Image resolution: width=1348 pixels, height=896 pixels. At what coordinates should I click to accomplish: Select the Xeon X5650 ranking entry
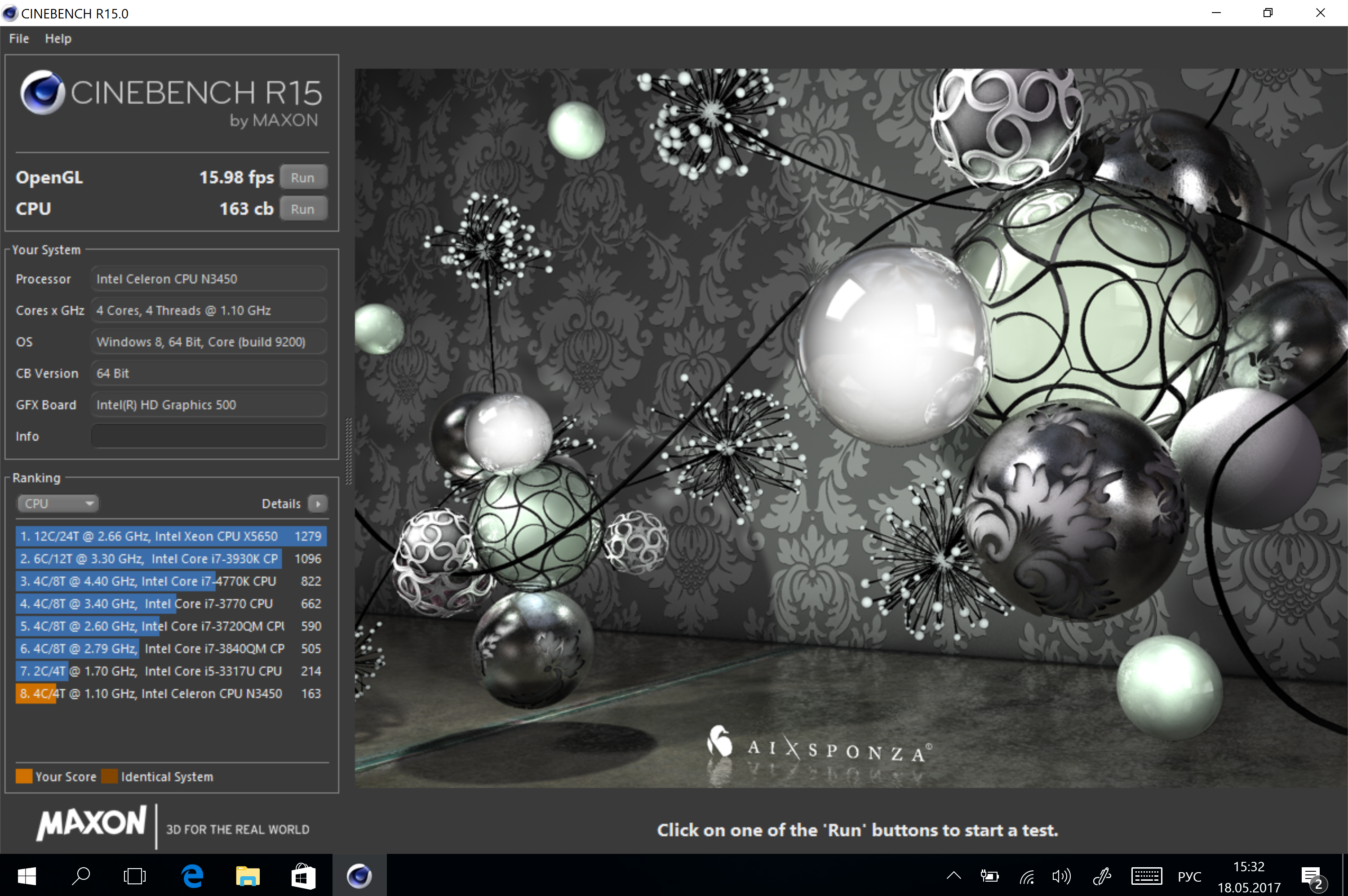[x=171, y=536]
